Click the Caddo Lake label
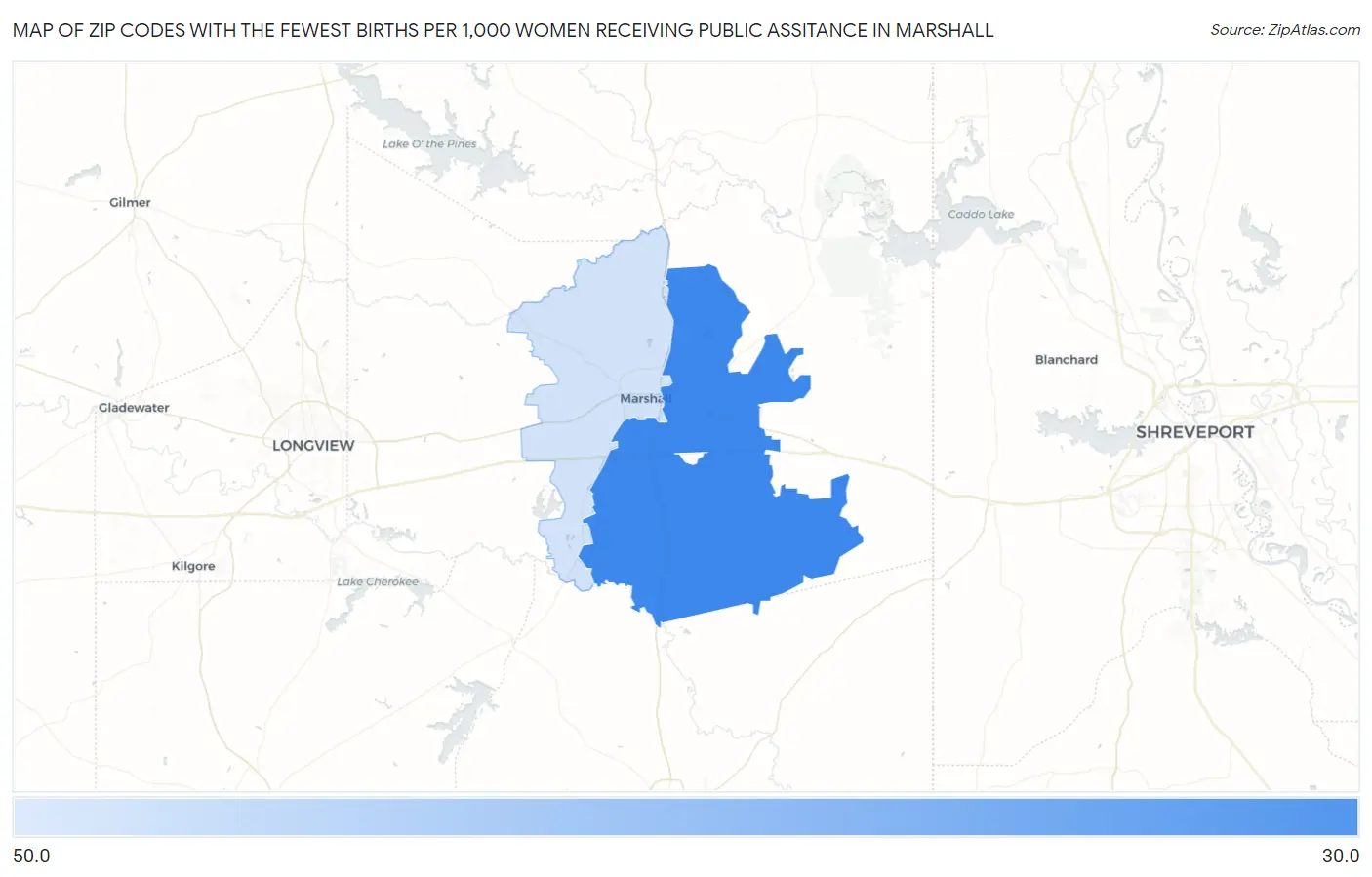 click(x=981, y=214)
